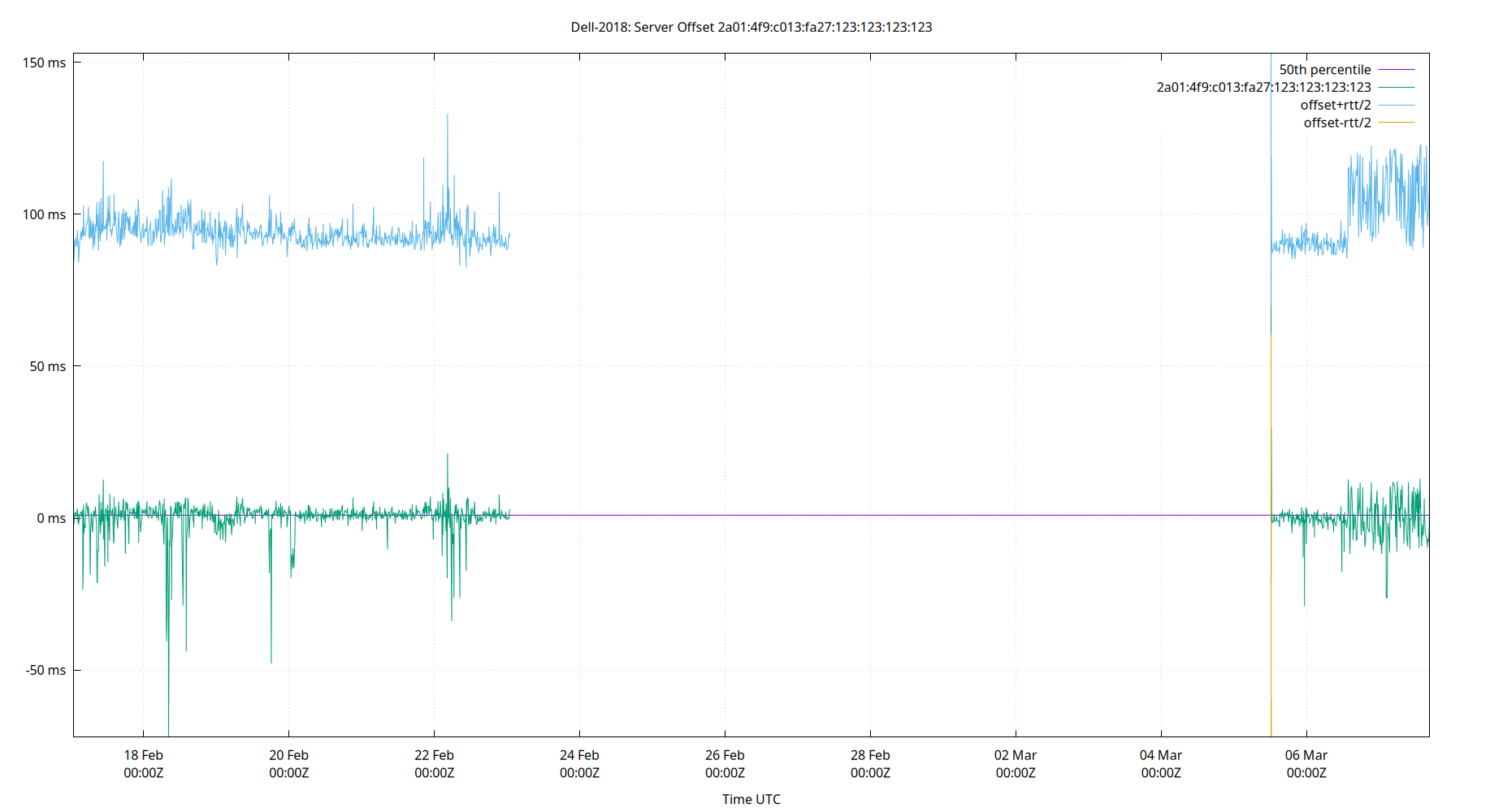Select the 02 Mar tick label
This screenshot has height=812, width=1503.
[x=1018, y=755]
